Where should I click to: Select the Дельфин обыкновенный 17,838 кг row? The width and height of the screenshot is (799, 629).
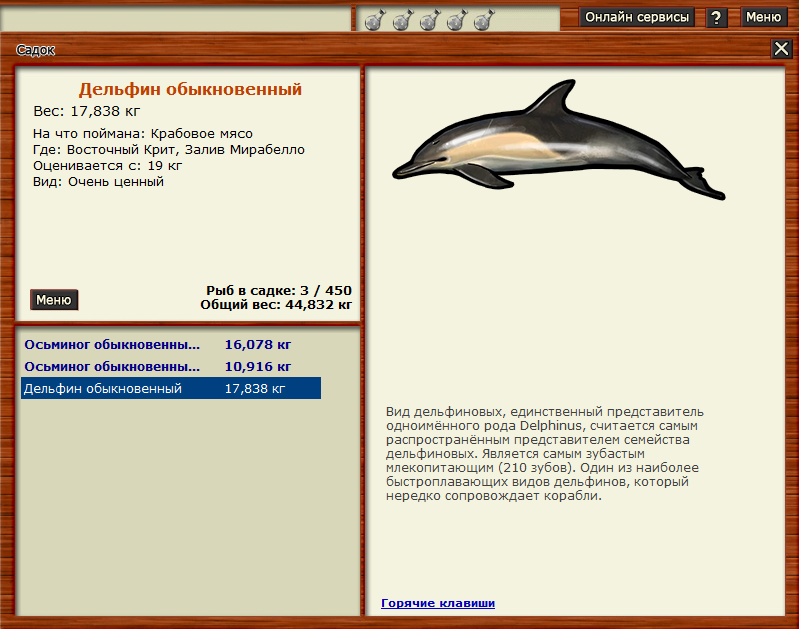[x=171, y=388]
